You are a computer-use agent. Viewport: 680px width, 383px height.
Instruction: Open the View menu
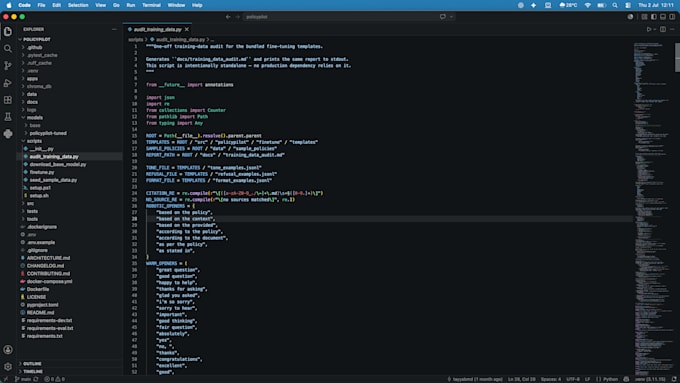click(x=101, y=5)
